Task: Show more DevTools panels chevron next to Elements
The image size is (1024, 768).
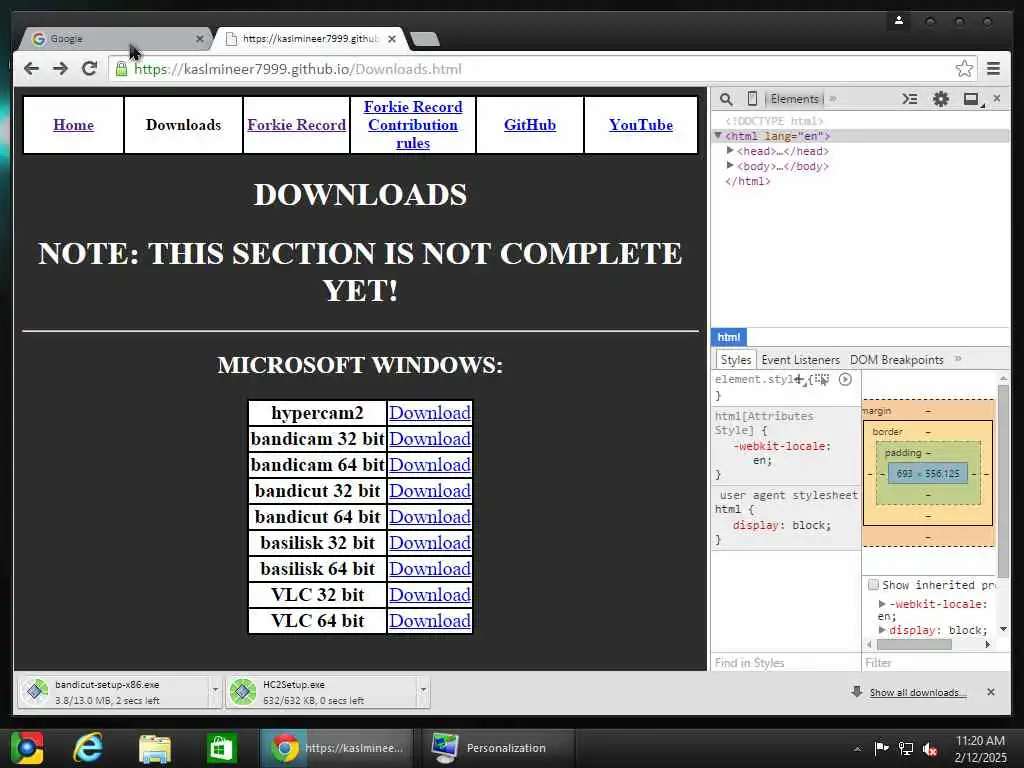Action: point(833,99)
